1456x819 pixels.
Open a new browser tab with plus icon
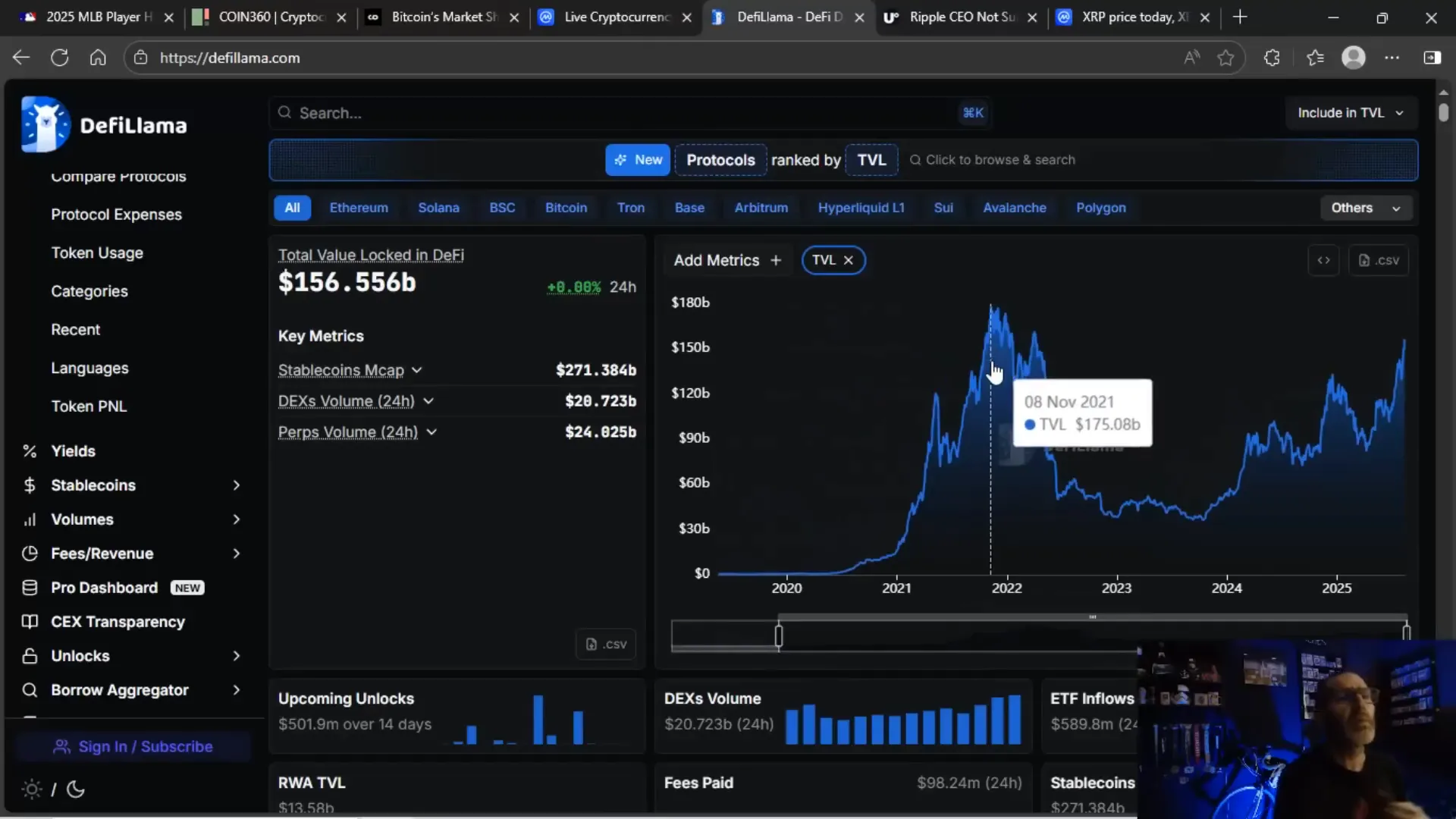[1240, 17]
